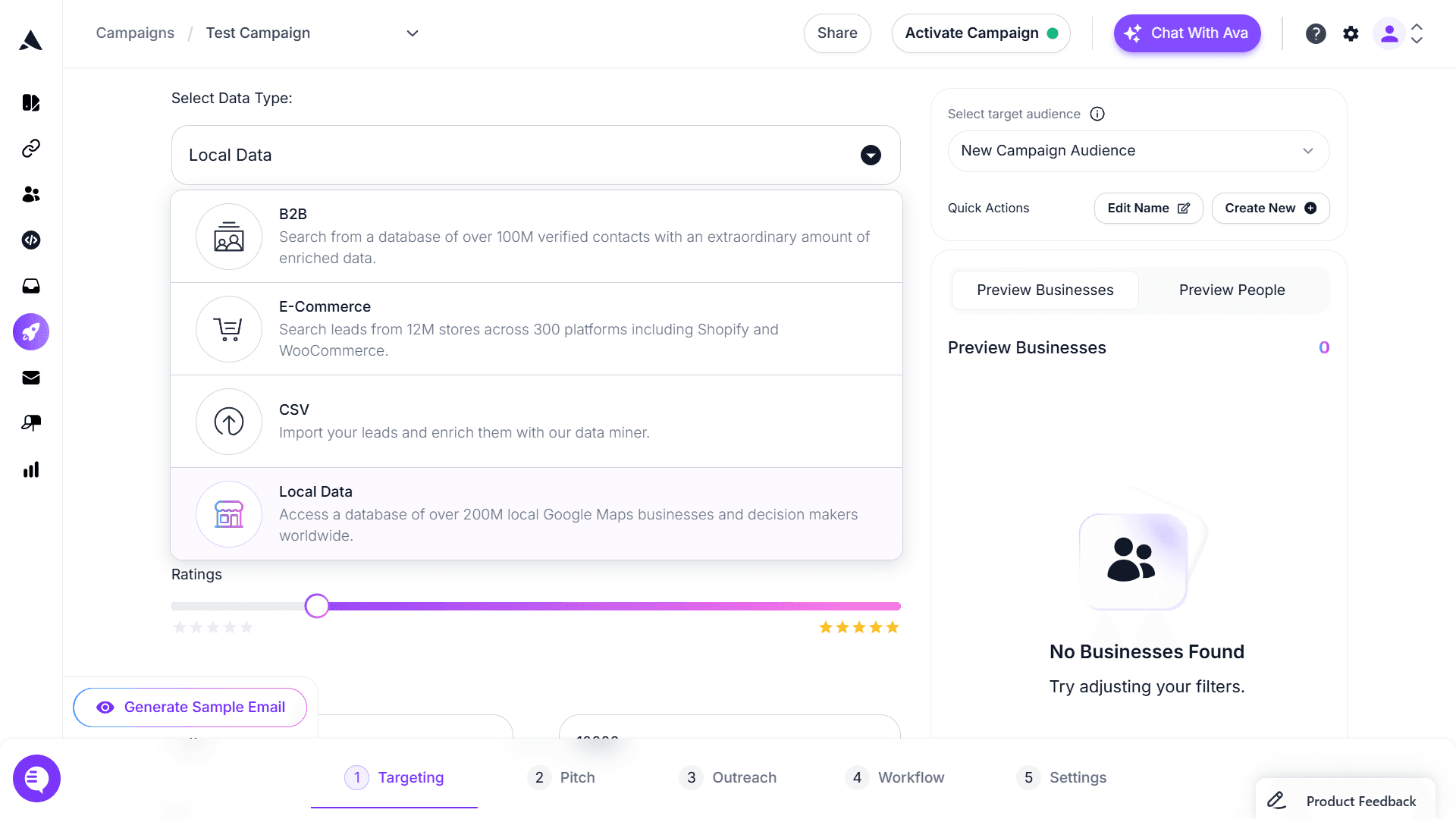Open the chat bubble widget icon
1456x819 pixels.
point(36,778)
